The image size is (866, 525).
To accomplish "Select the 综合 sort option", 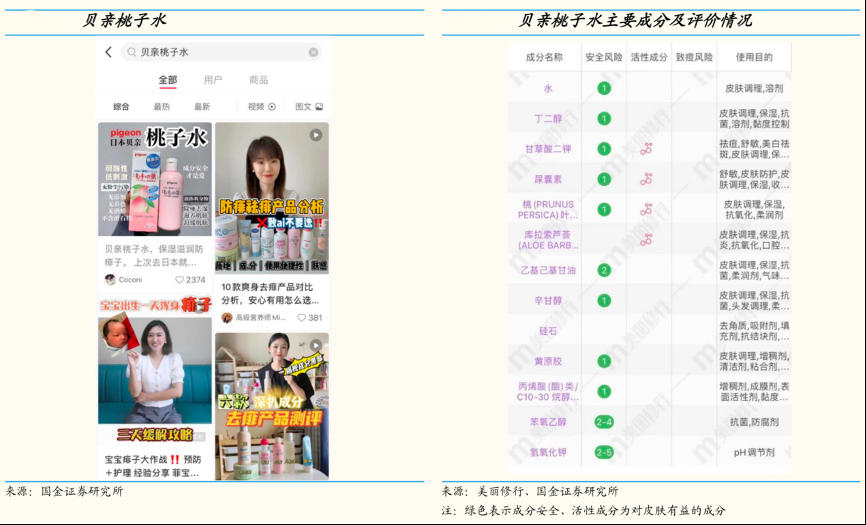I will pyautogui.click(x=121, y=106).
